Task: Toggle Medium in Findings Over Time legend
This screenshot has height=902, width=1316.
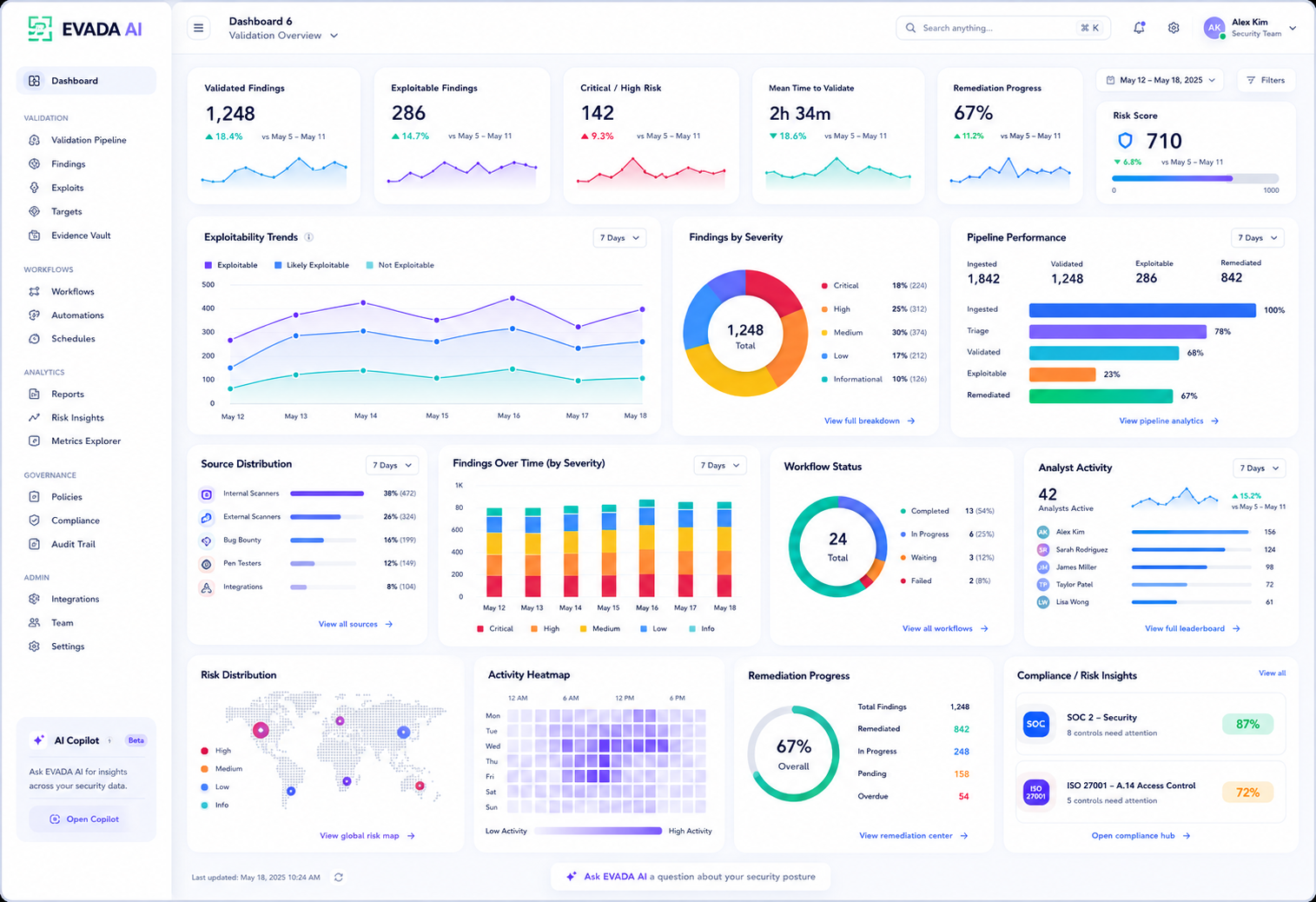Action: click(x=599, y=628)
